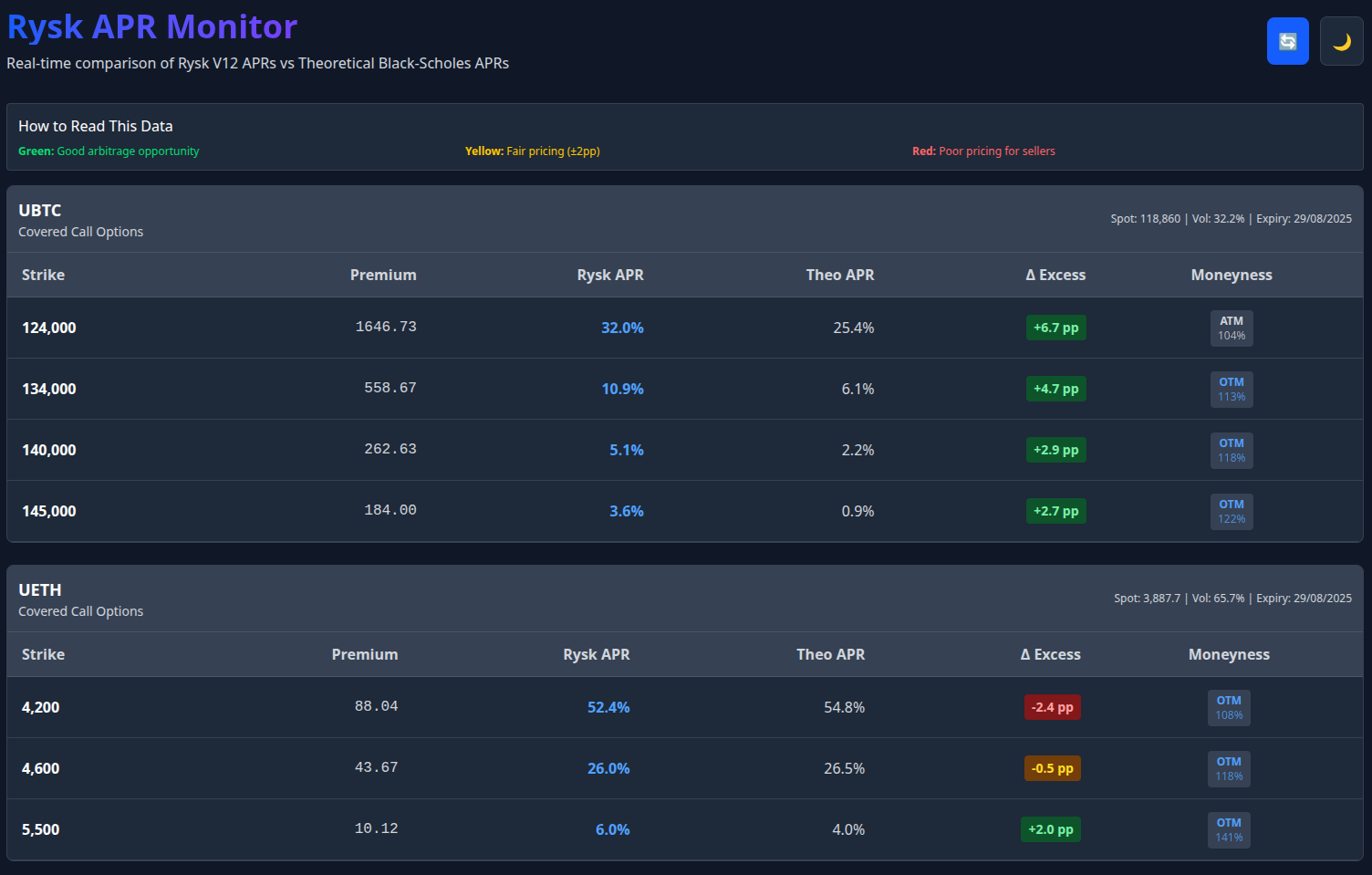Image resolution: width=1372 pixels, height=875 pixels.
Task: Toggle dark mode with the moon icon
Action: (x=1341, y=41)
